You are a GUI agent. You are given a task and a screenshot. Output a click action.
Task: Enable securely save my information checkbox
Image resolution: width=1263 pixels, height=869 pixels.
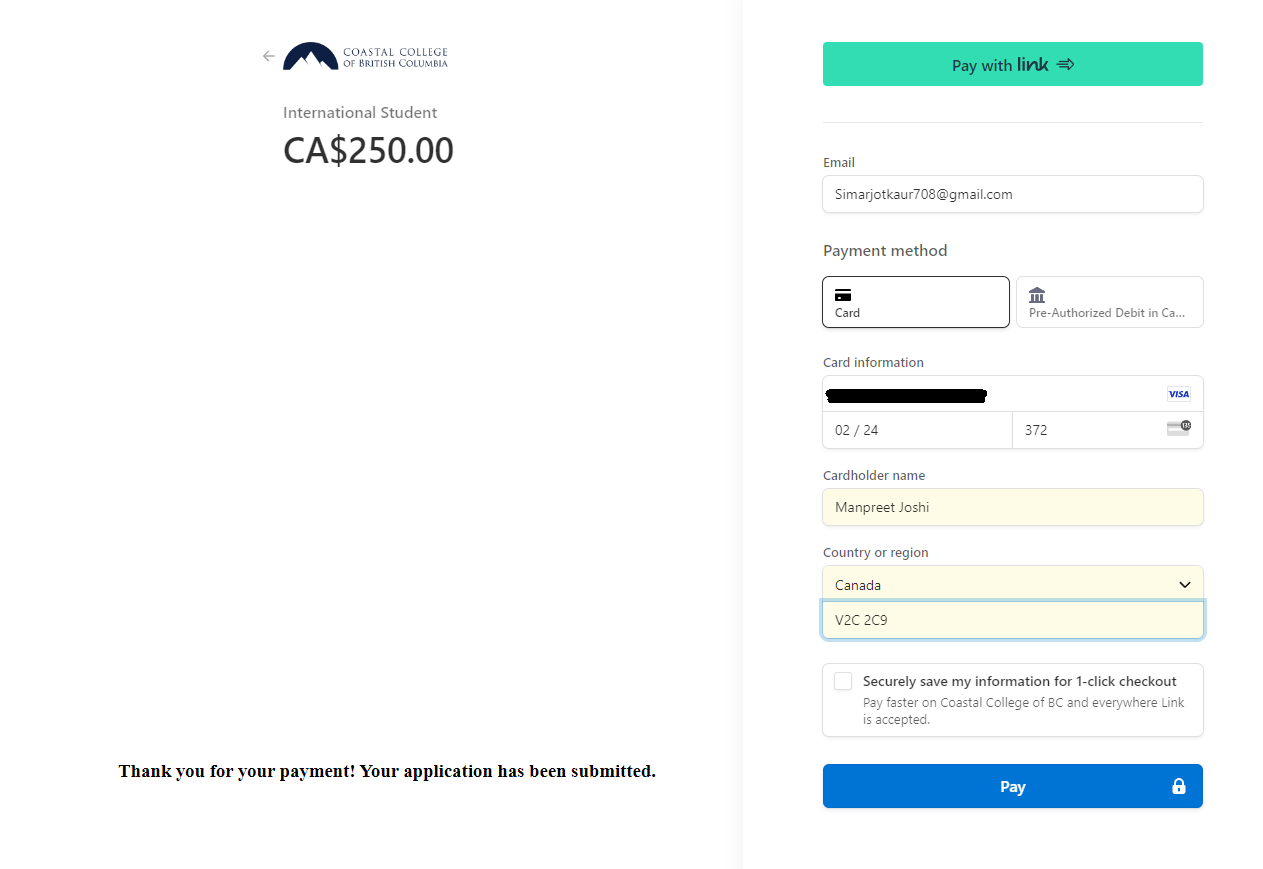pyautogui.click(x=843, y=681)
